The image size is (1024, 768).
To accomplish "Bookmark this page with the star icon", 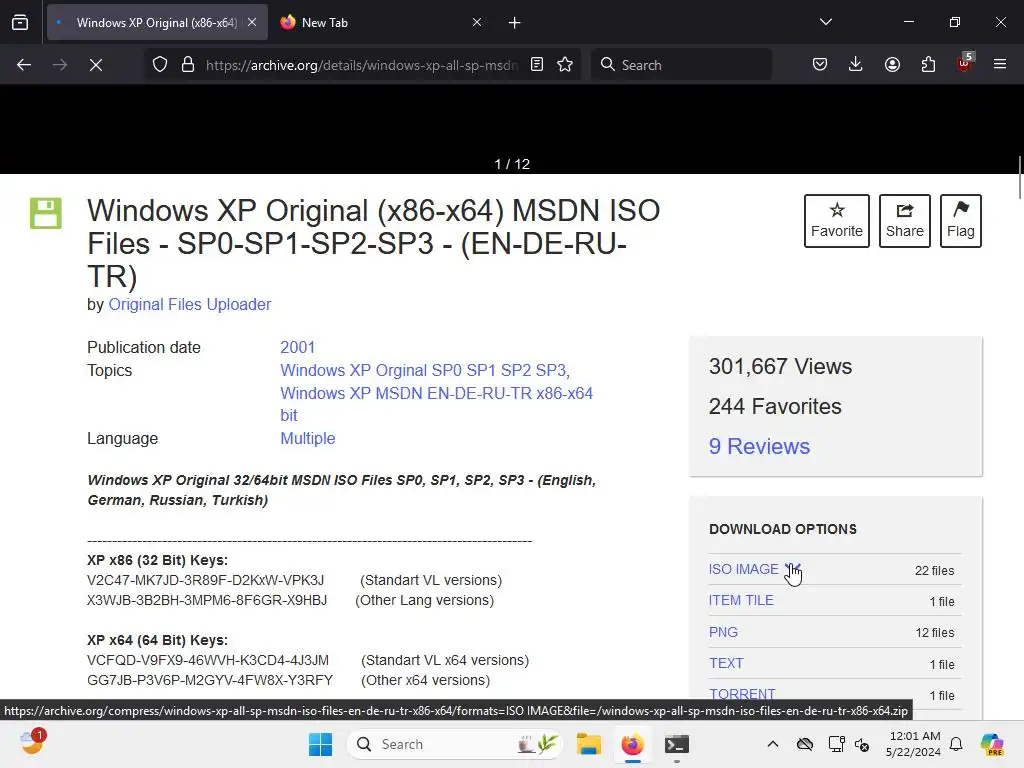I will tap(565, 64).
